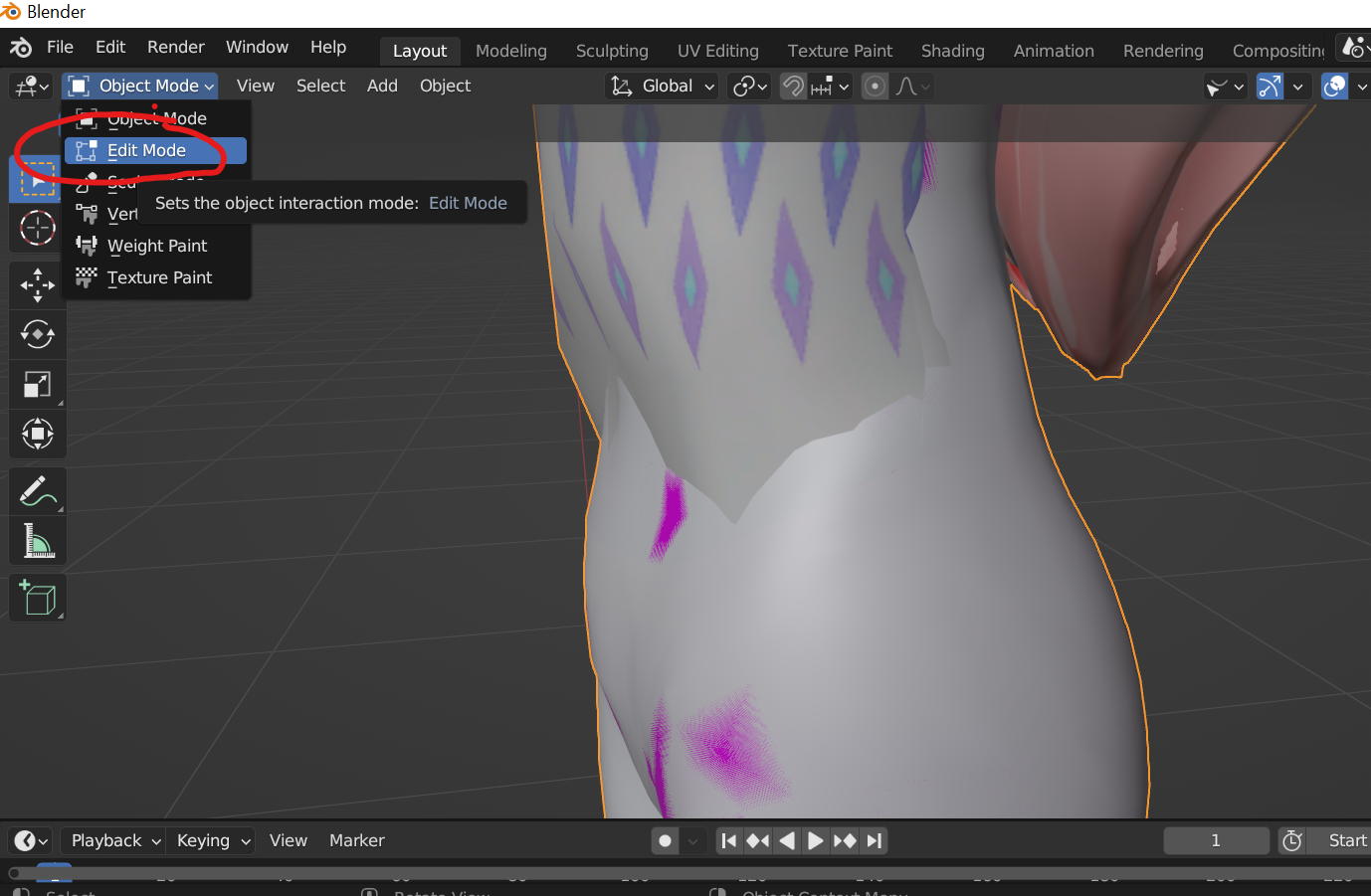Screen dimensions: 1371x896
Task: Open the Blender logo menu
Action: (x=21, y=48)
